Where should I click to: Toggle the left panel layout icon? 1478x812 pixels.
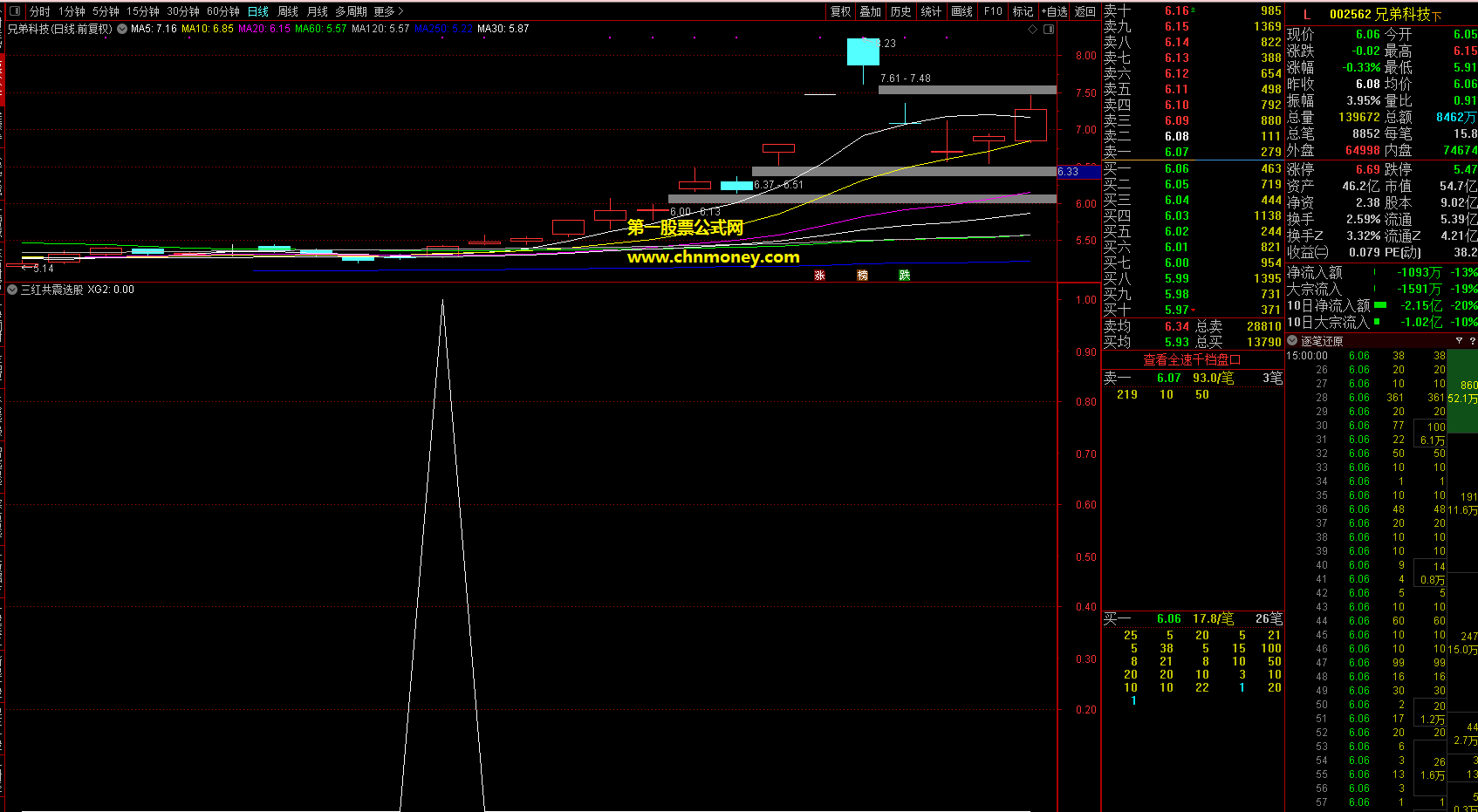point(14,11)
